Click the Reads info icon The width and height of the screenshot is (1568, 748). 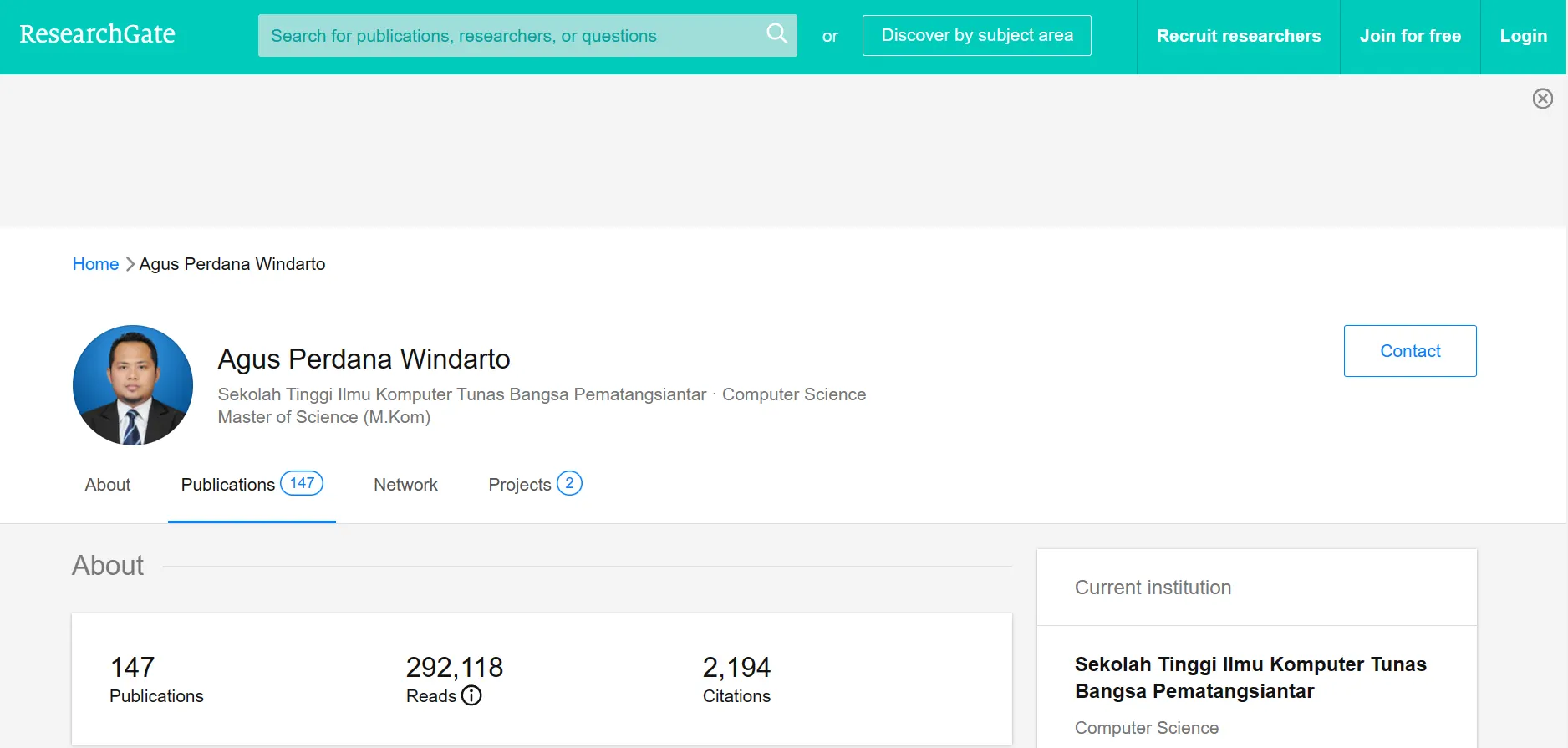pyautogui.click(x=471, y=695)
